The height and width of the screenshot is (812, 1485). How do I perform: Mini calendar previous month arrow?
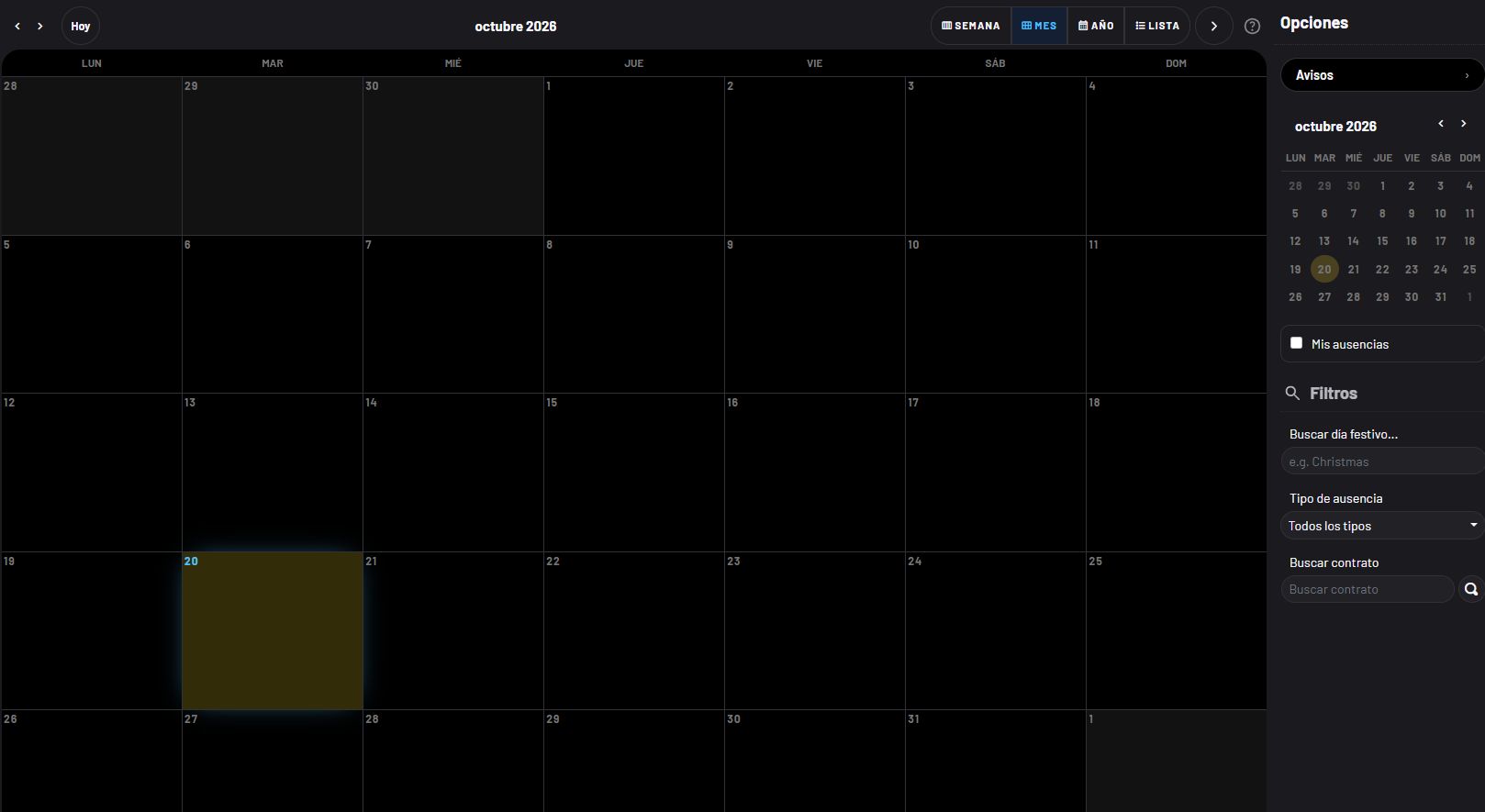(x=1441, y=123)
